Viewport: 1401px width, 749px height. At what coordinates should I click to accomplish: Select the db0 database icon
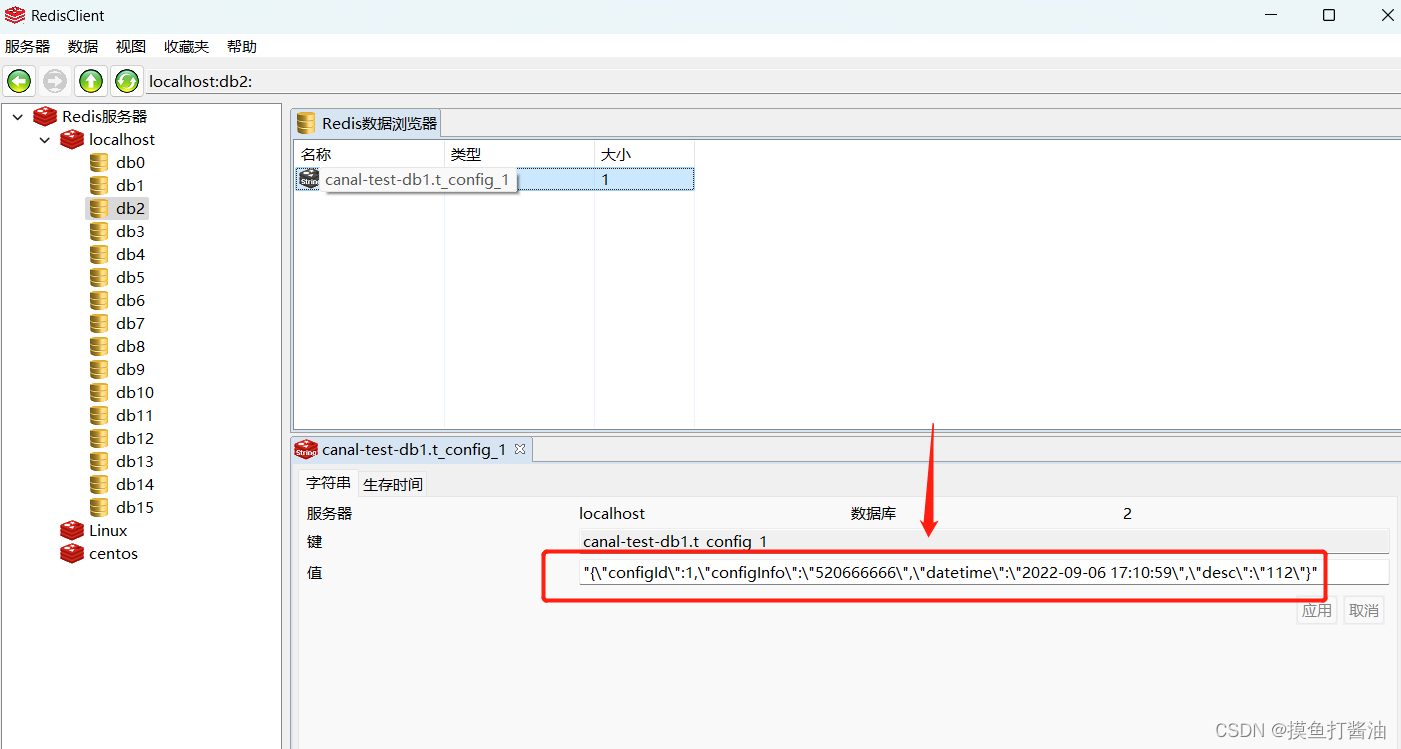99,162
